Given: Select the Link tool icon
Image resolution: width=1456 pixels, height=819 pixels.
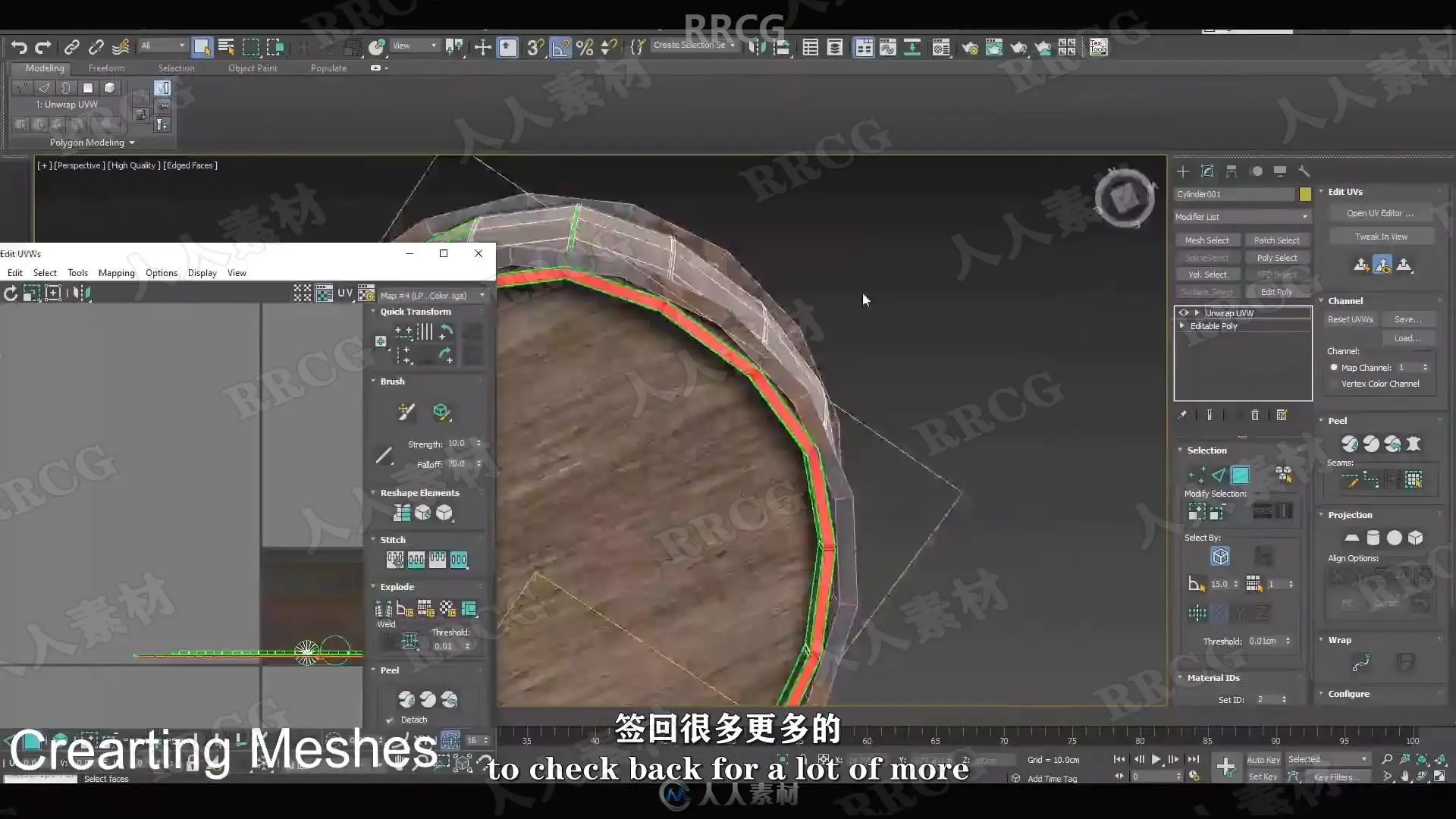Looking at the screenshot, I should pyautogui.click(x=71, y=47).
